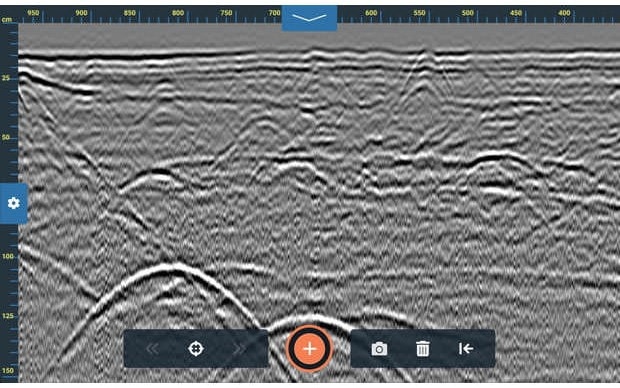Select the 900 distance ruler label

pos(81,13)
